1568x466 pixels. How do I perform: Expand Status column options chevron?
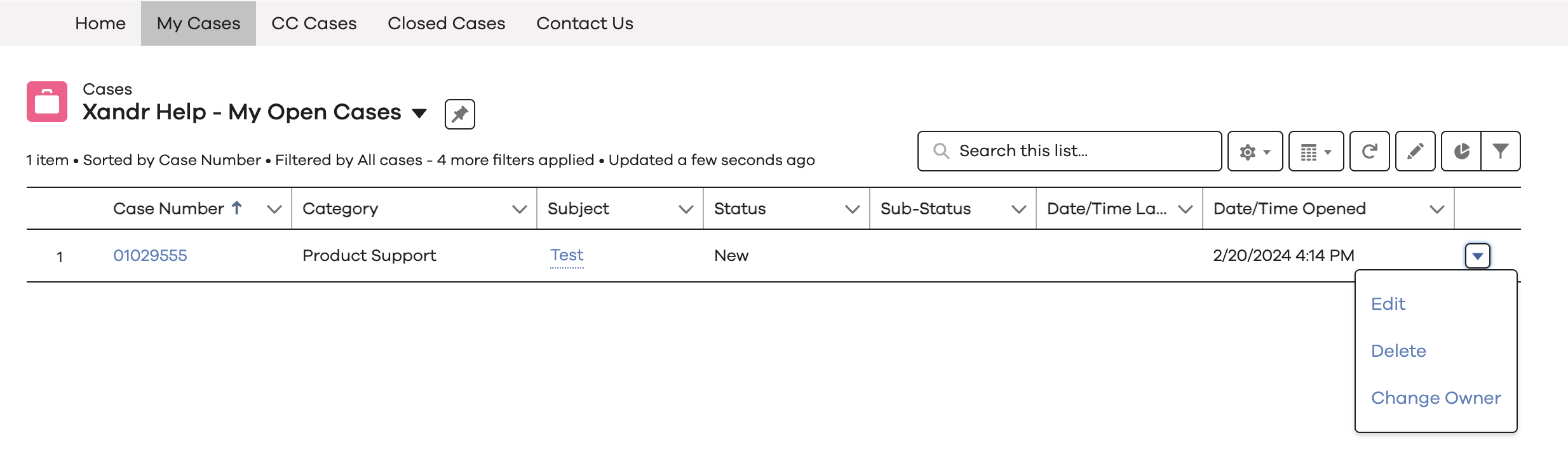(853, 209)
